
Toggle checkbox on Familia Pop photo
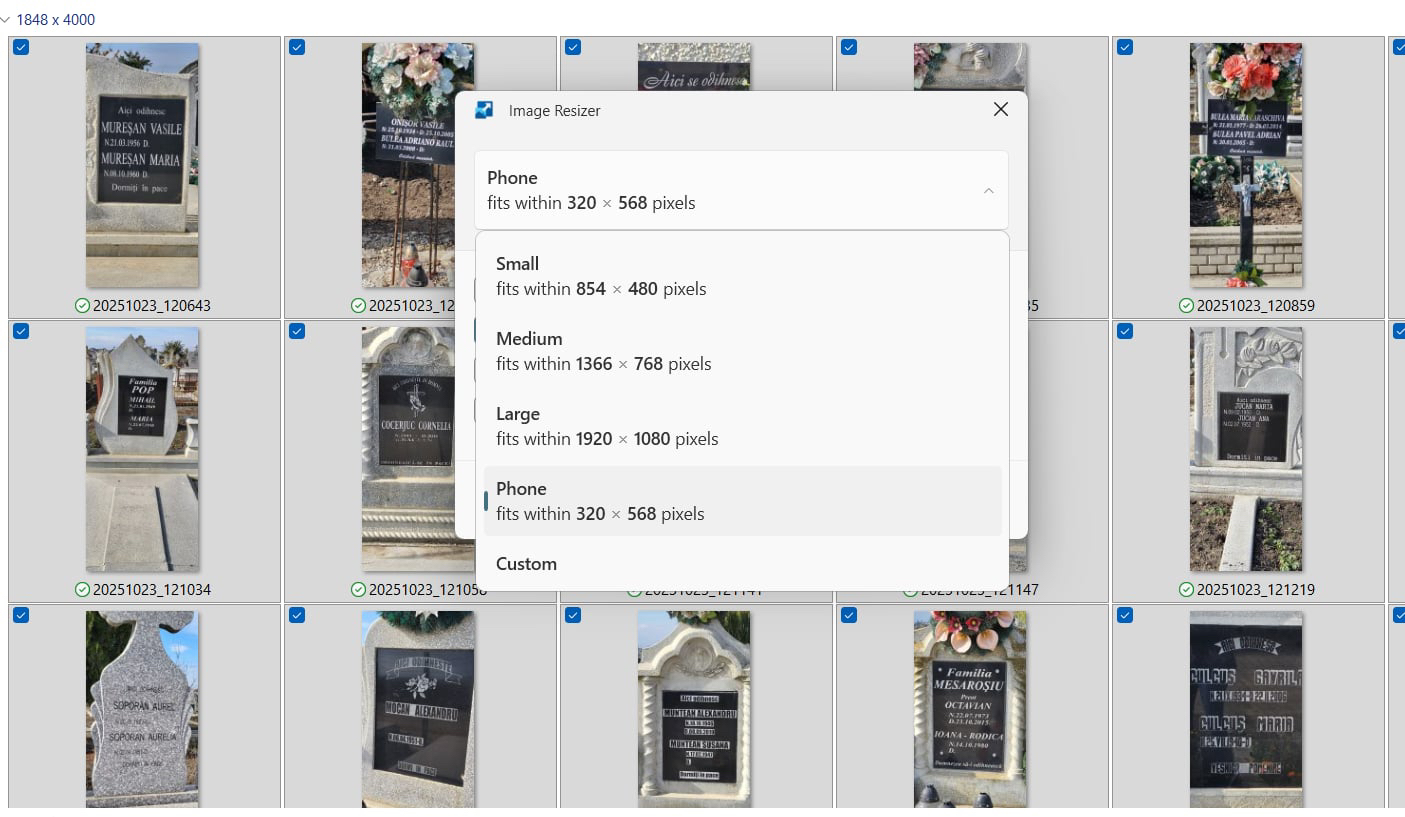(21, 331)
